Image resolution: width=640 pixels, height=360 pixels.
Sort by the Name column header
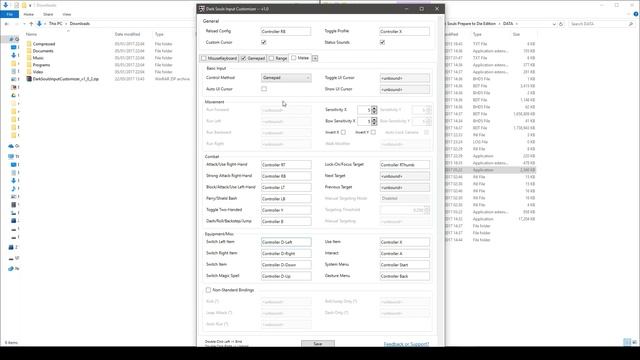coord(31,34)
